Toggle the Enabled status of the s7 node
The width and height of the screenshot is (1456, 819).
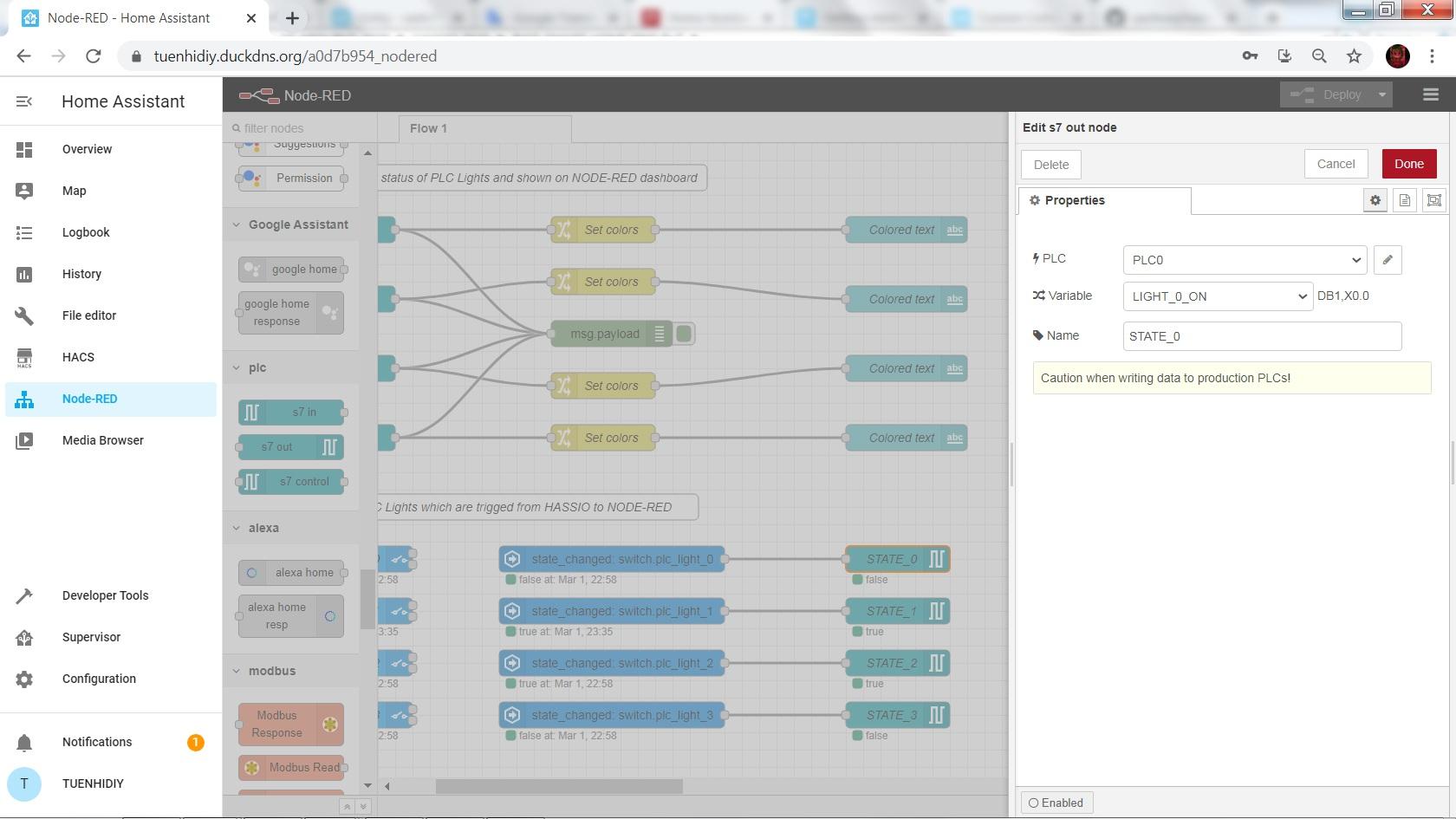point(1056,803)
